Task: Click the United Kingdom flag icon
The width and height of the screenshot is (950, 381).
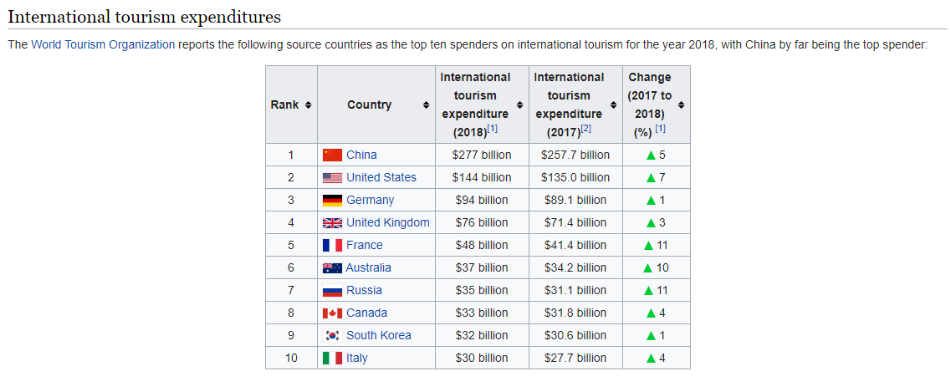Action: [x=332, y=223]
